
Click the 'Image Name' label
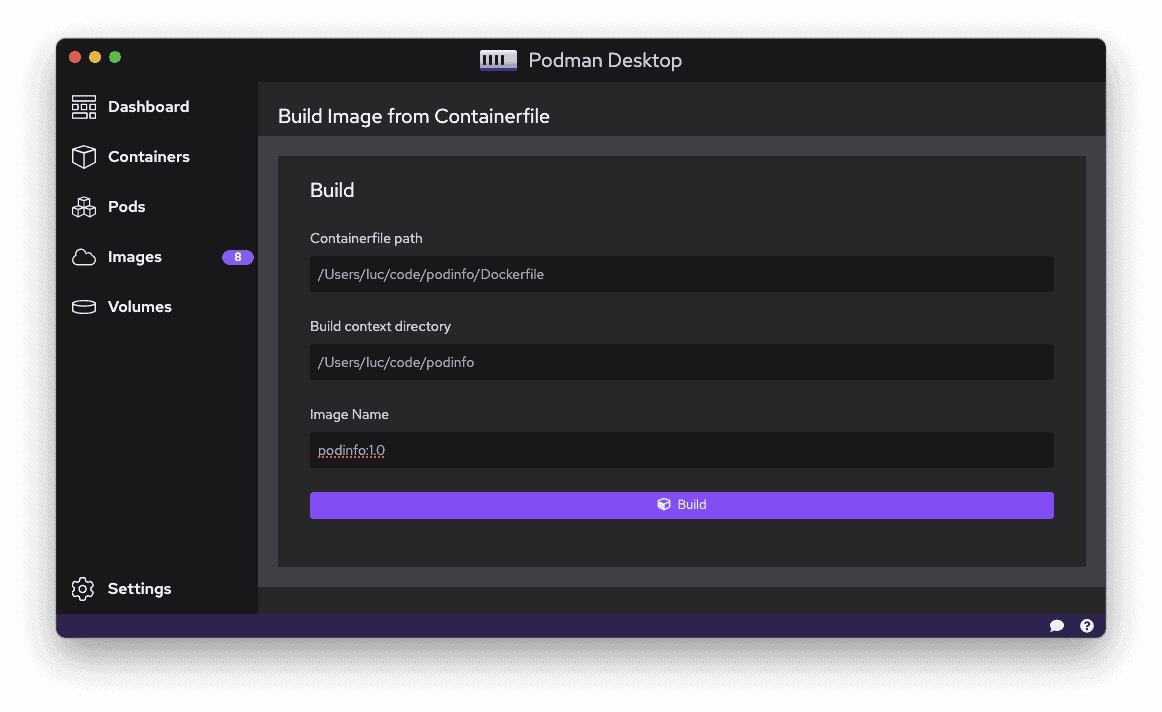tap(349, 415)
